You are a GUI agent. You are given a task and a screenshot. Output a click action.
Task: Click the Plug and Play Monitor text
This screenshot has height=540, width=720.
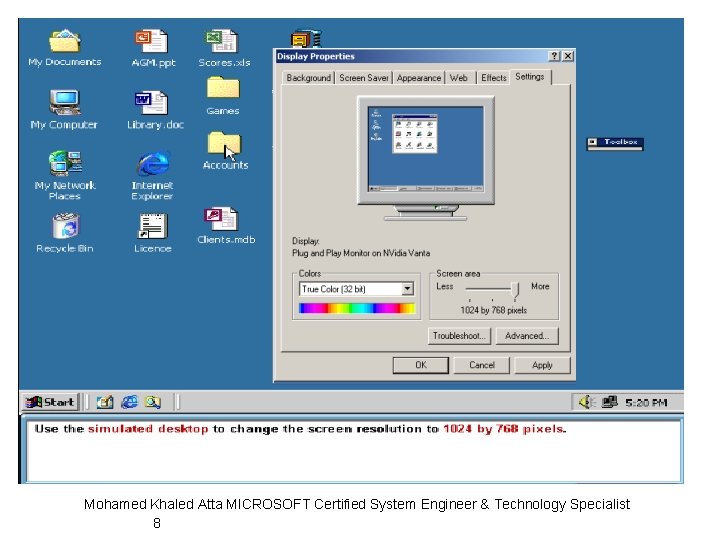point(361,253)
